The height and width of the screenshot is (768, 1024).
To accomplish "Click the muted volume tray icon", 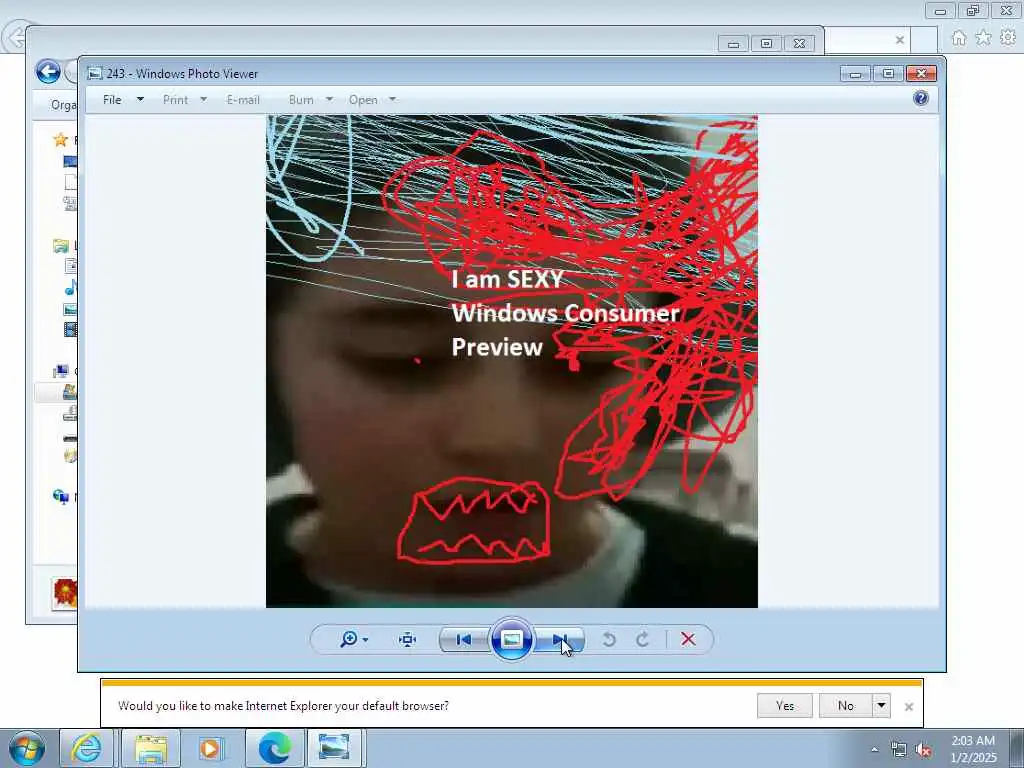I will pos(923,750).
